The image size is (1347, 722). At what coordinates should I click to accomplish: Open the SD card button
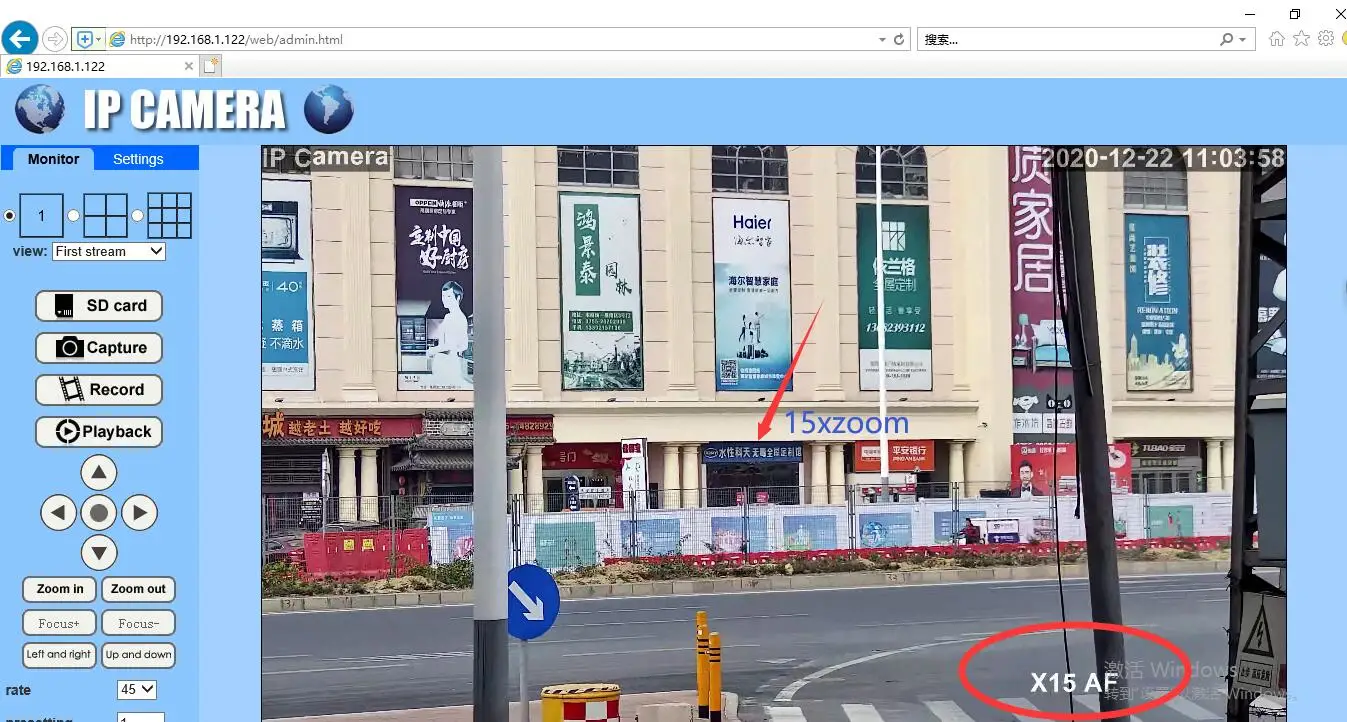[99, 306]
